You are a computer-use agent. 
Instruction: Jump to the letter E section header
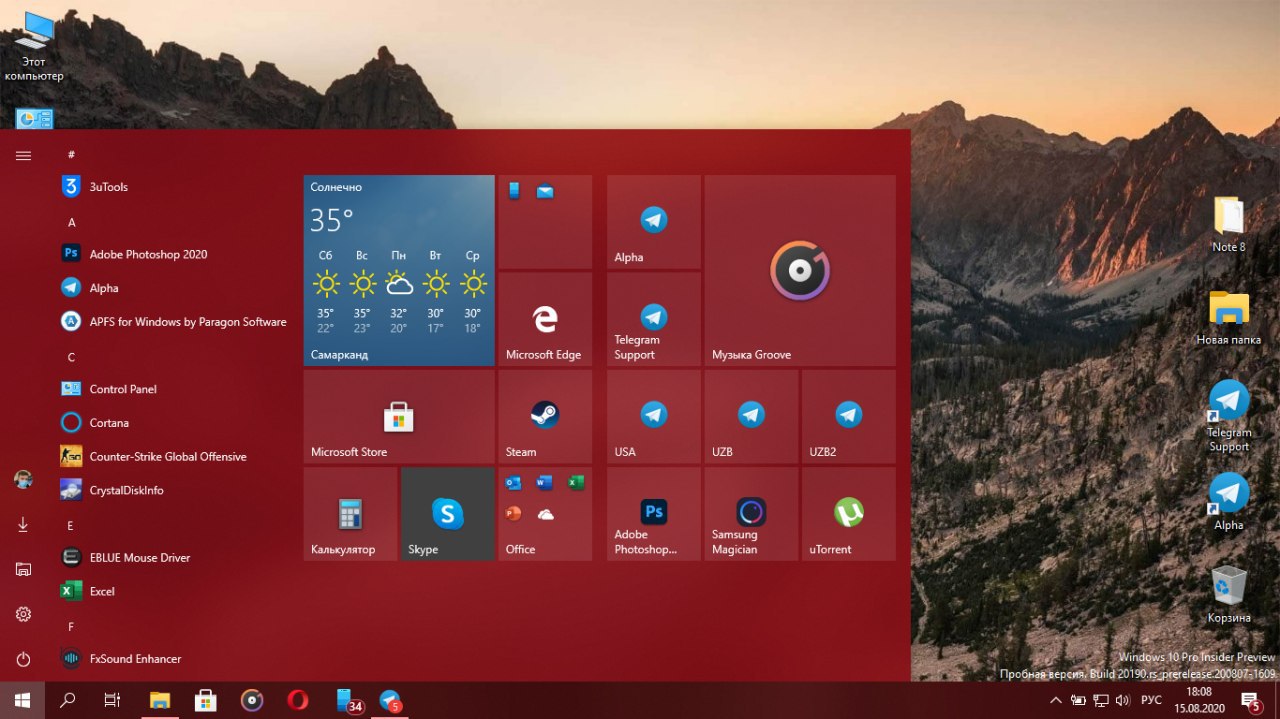[x=71, y=525]
